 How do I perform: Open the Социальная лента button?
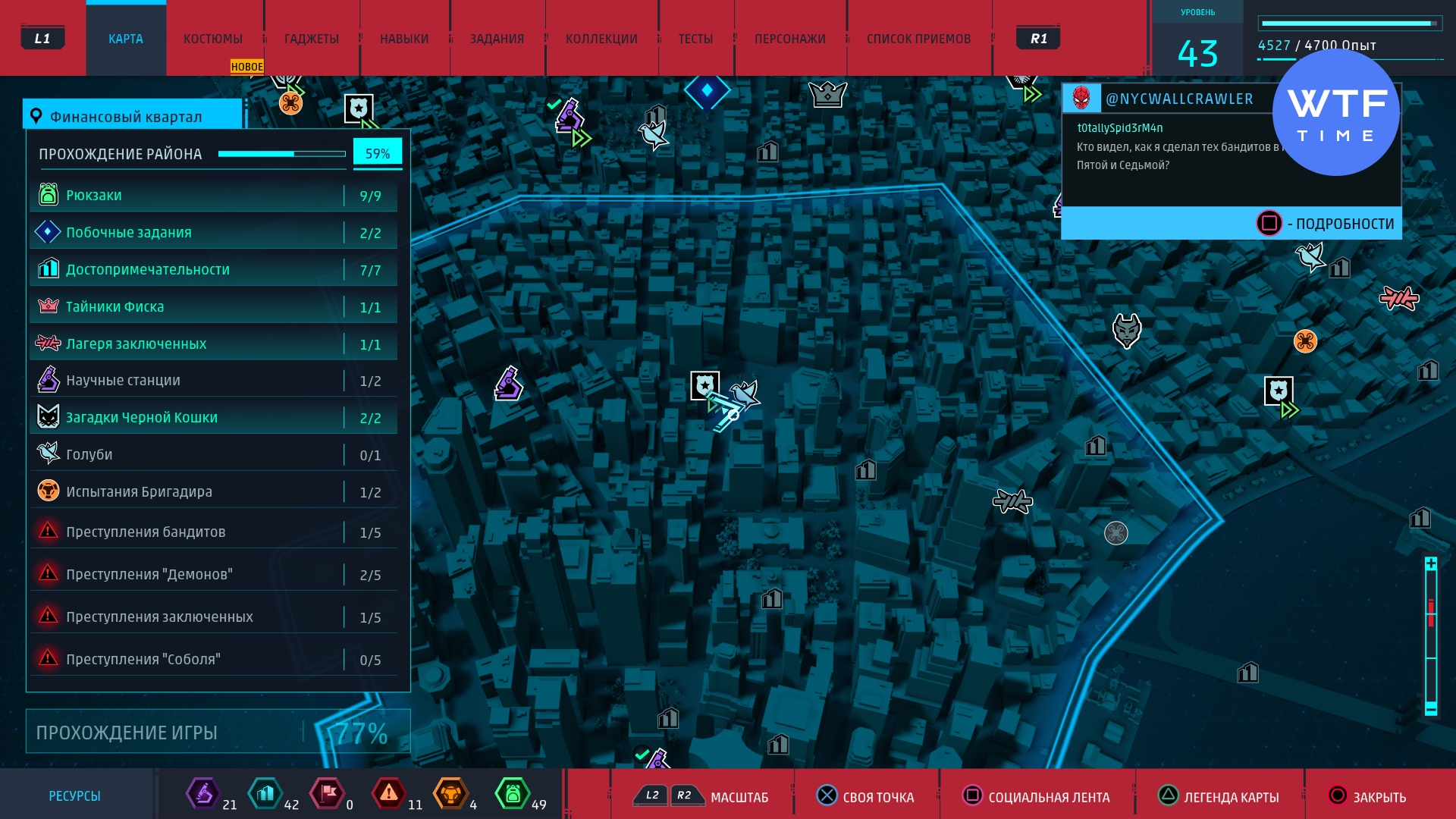click(x=1037, y=796)
